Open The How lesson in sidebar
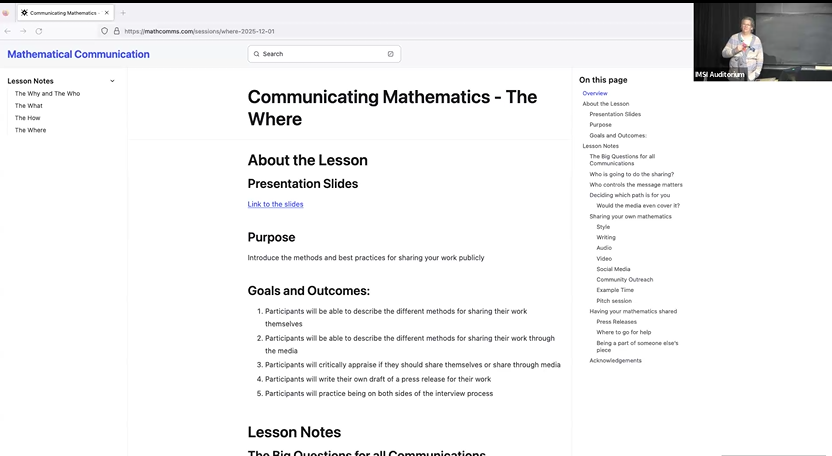Screen dimensions: 832x456 (x=28, y=118)
